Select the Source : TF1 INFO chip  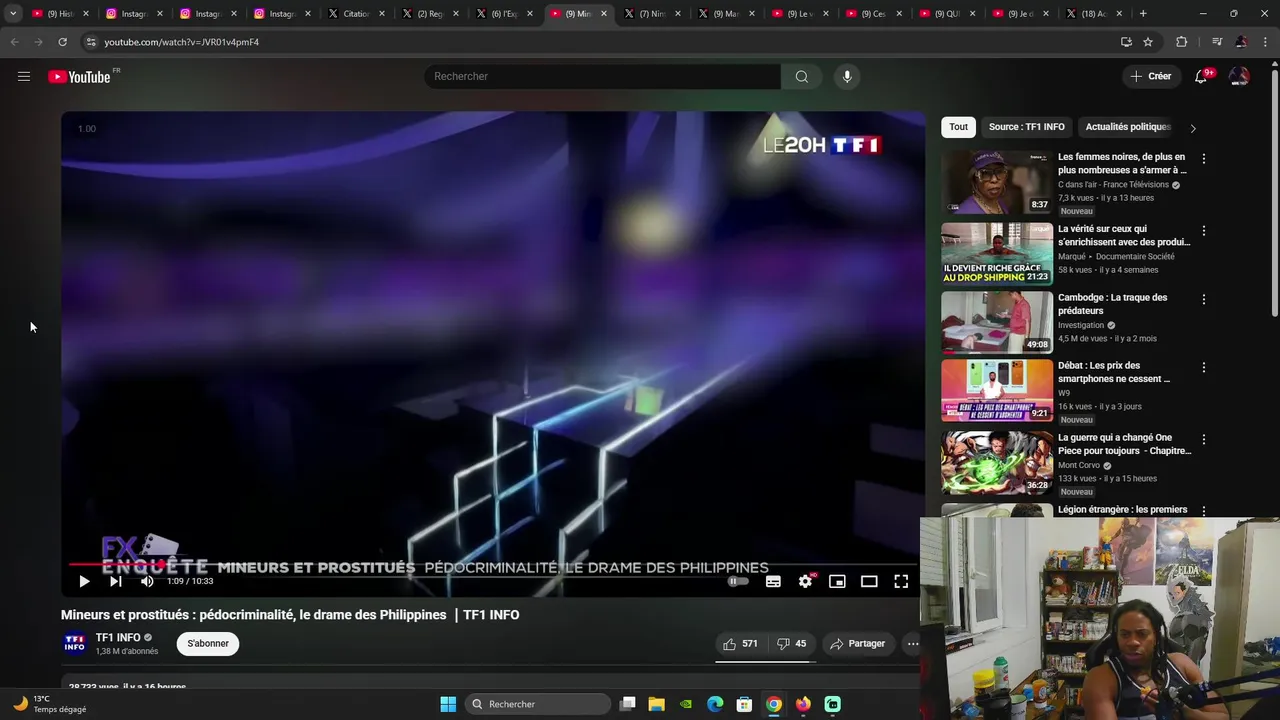click(1027, 127)
